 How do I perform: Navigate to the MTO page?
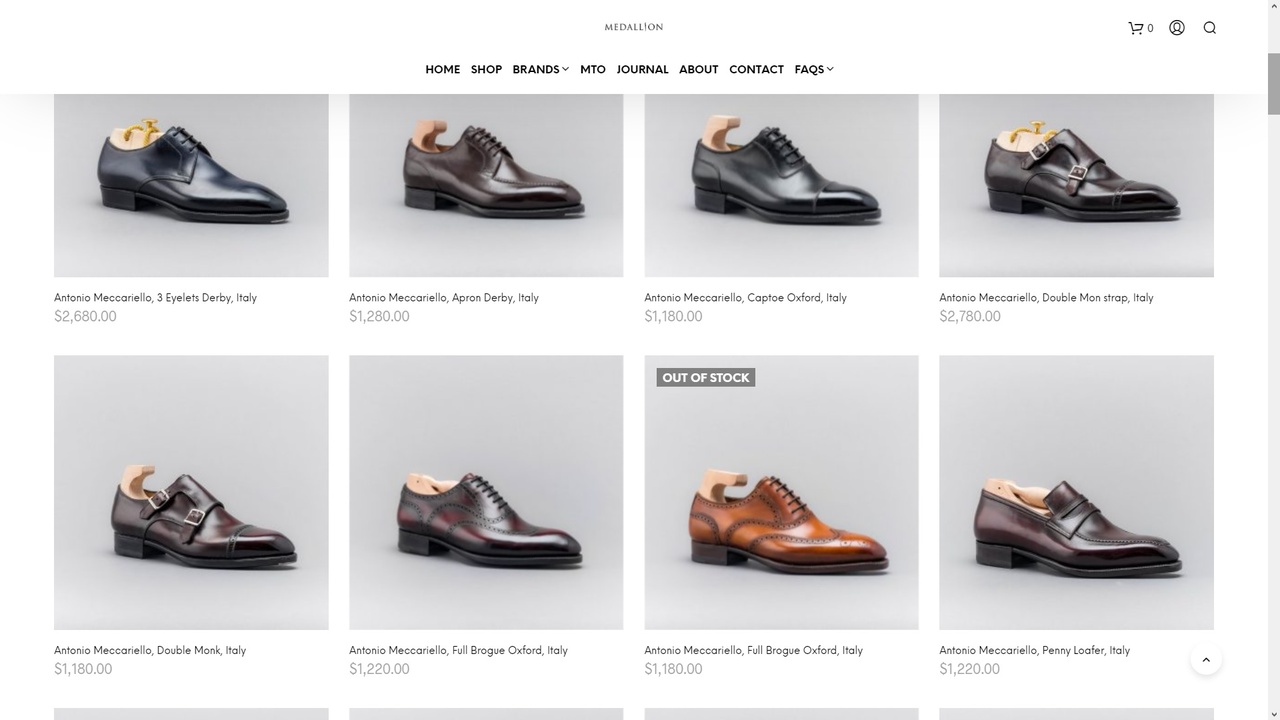tap(593, 70)
